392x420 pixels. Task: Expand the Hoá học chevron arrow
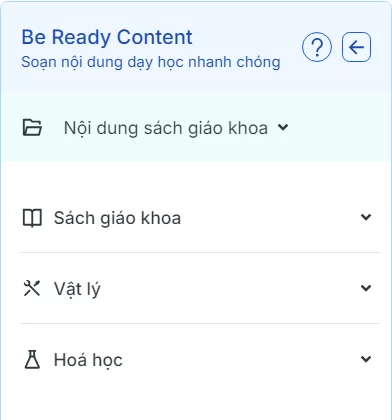point(366,359)
